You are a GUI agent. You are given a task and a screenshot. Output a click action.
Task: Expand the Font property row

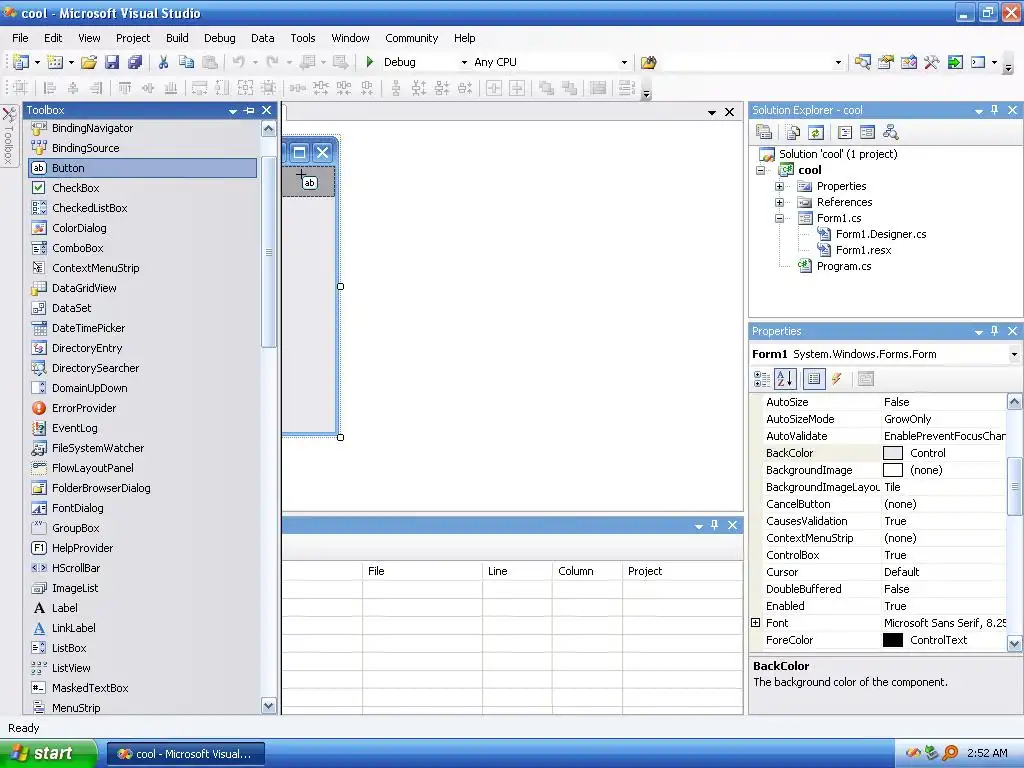[756, 623]
